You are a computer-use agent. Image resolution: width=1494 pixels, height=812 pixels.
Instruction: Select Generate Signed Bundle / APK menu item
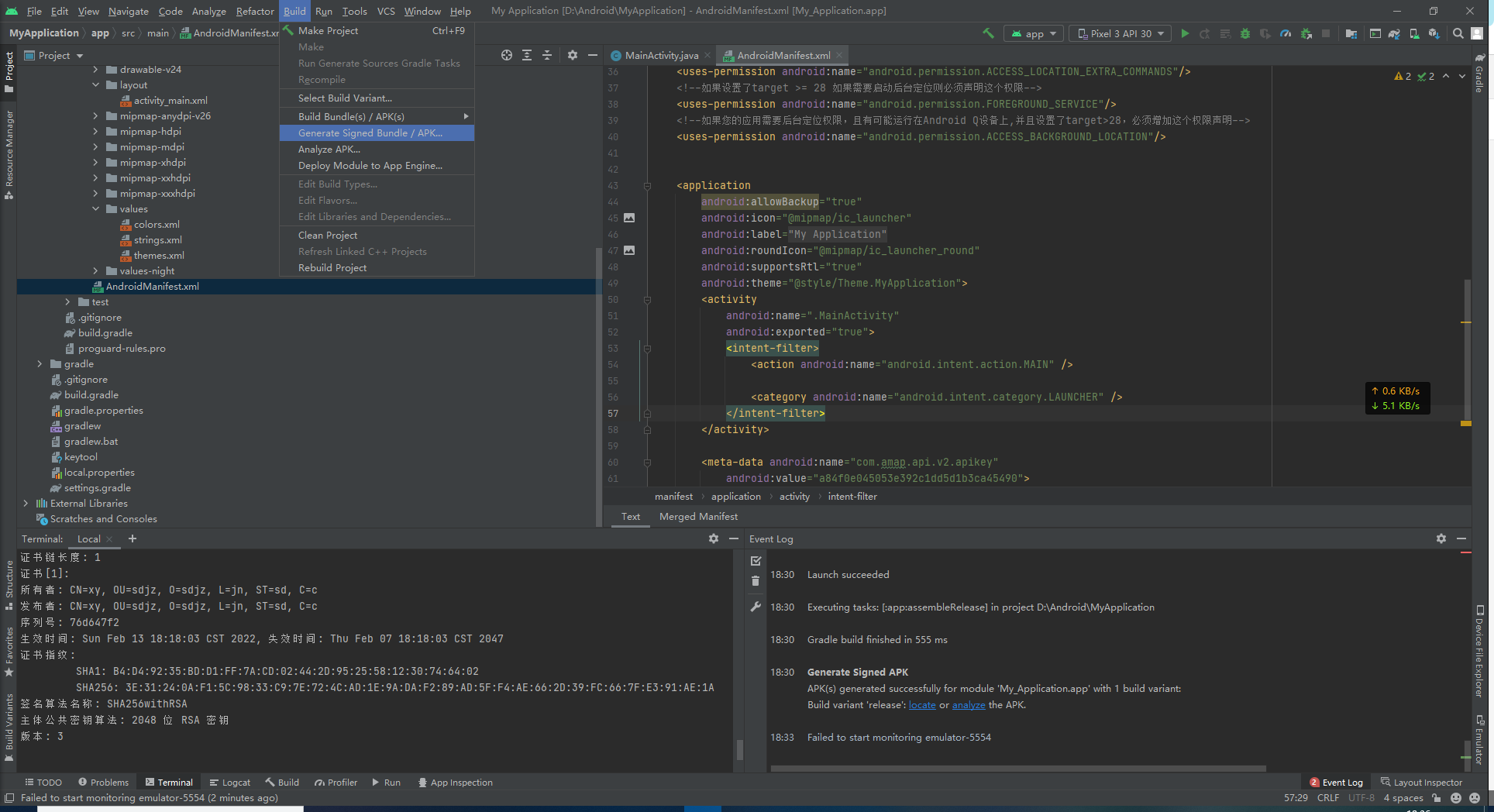tap(377, 132)
